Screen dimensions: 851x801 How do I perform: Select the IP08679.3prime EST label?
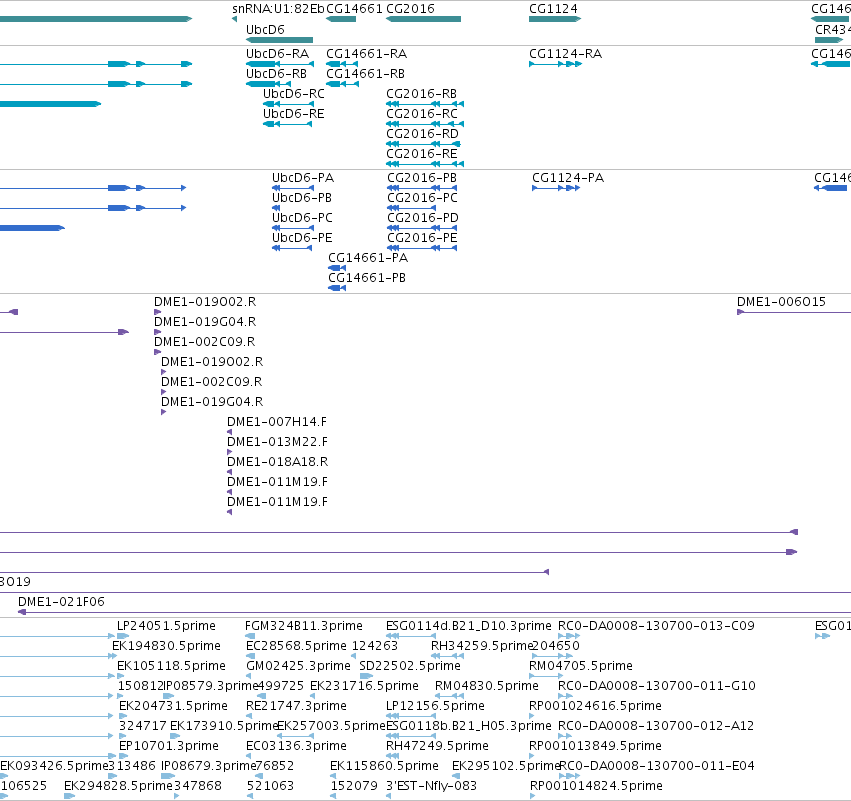click(x=208, y=766)
